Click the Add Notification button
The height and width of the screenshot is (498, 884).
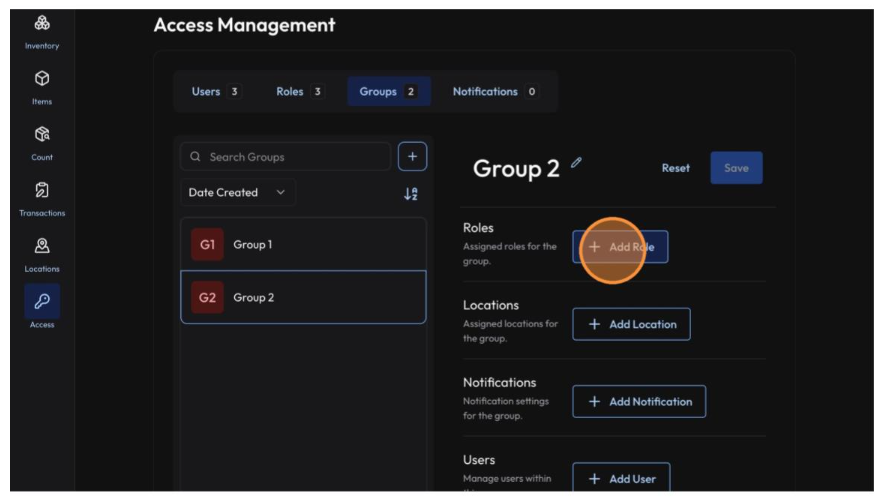click(x=639, y=402)
